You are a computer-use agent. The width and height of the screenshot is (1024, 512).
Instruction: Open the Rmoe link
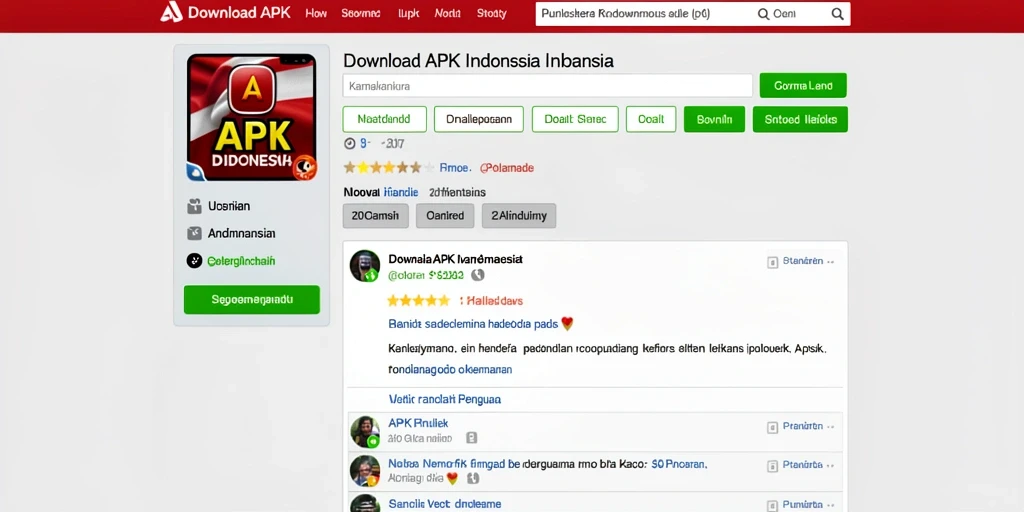(455, 168)
